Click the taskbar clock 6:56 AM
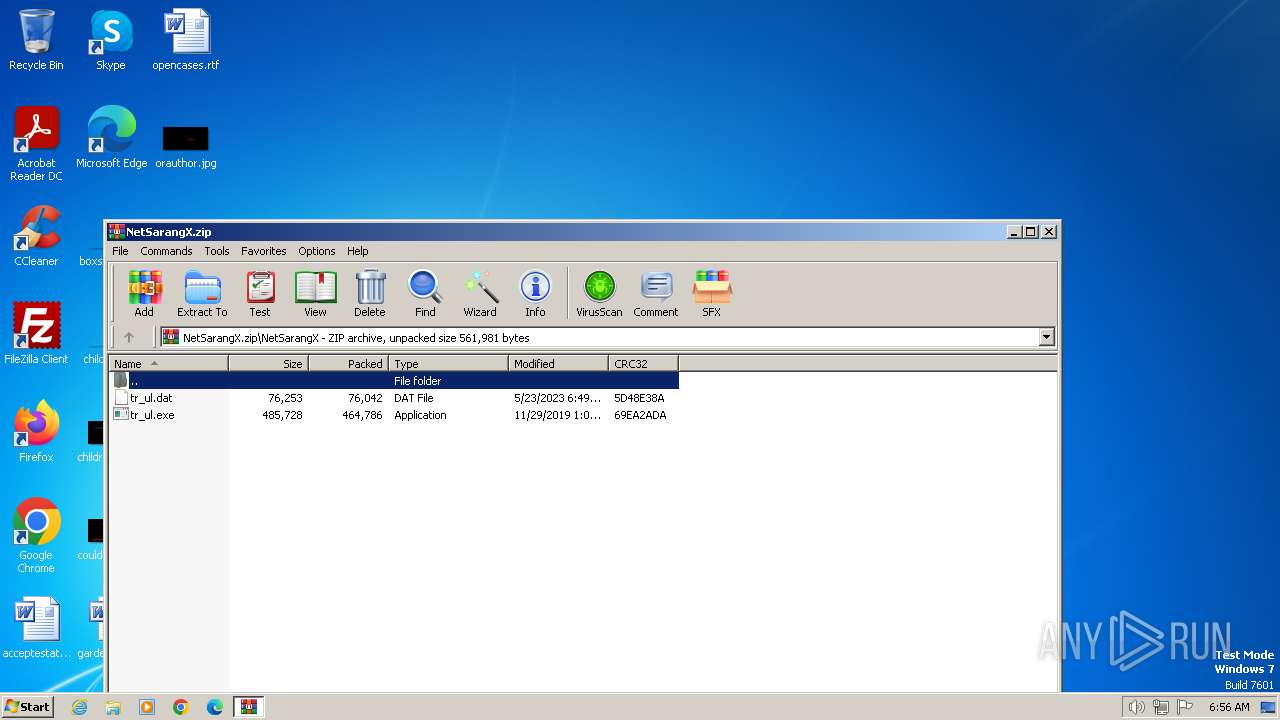1280x720 pixels. pos(1229,707)
